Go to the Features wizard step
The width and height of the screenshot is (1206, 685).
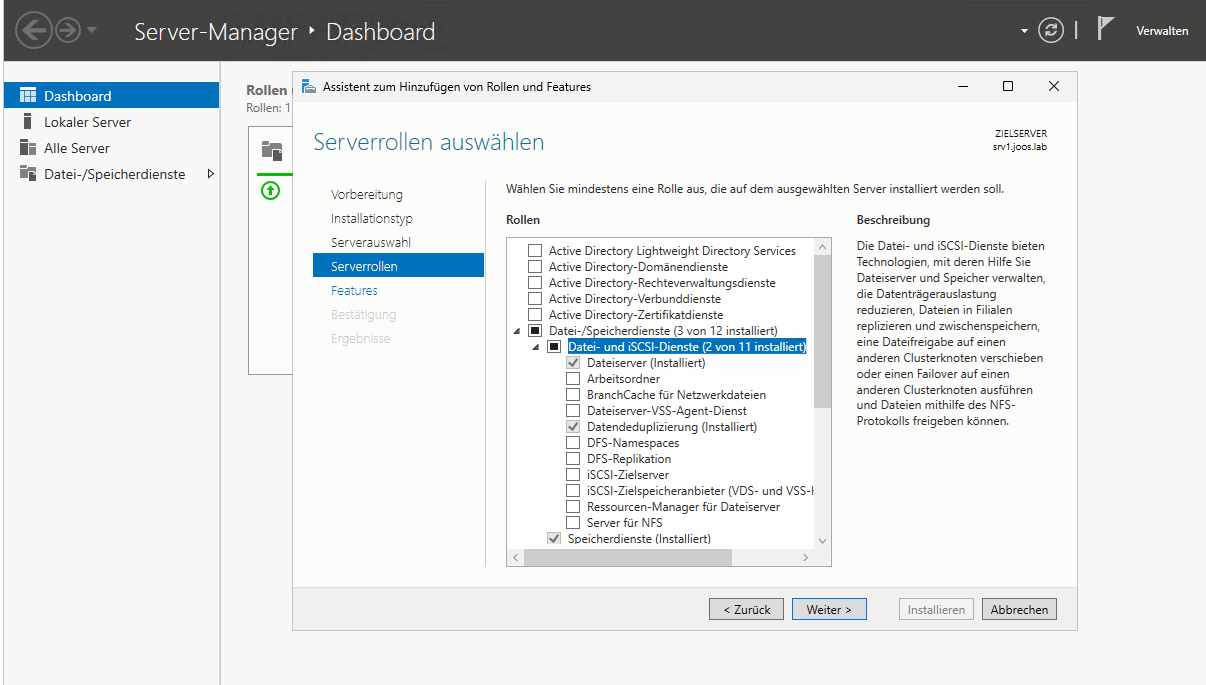[354, 291]
